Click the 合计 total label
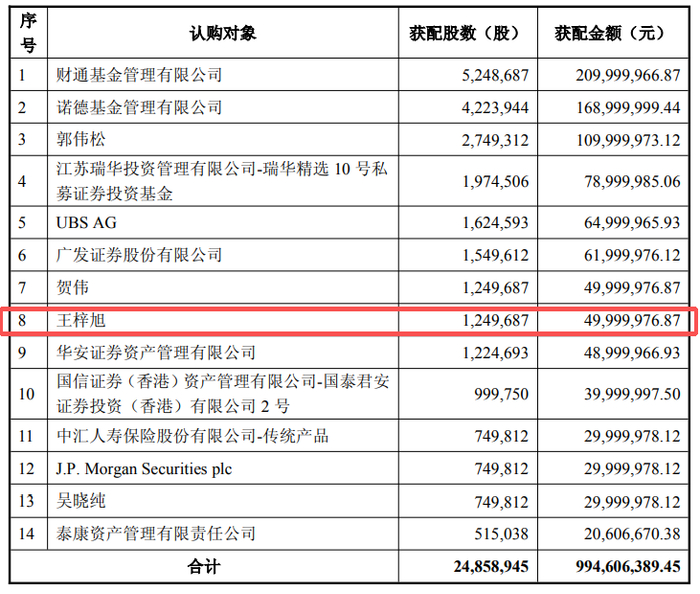Viewport: 700px width, 594px height. point(204,566)
